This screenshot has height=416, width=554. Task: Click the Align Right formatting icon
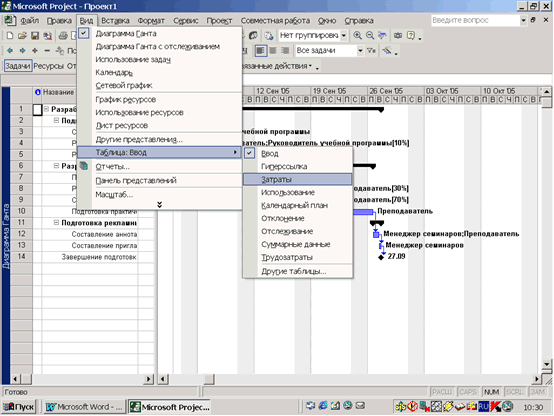pyautogui.click(x=285, y=51)
